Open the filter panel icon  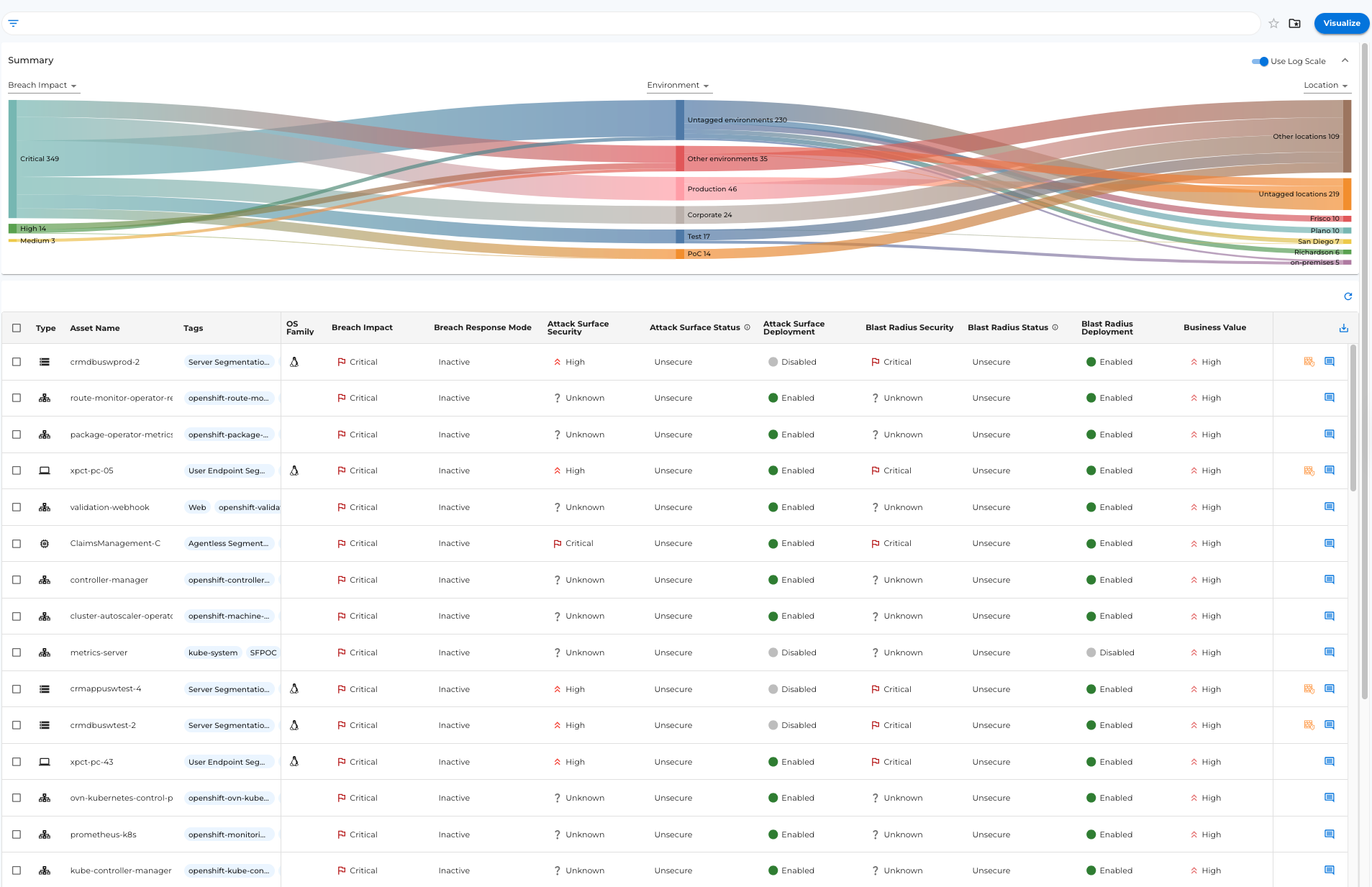(13, 23)
